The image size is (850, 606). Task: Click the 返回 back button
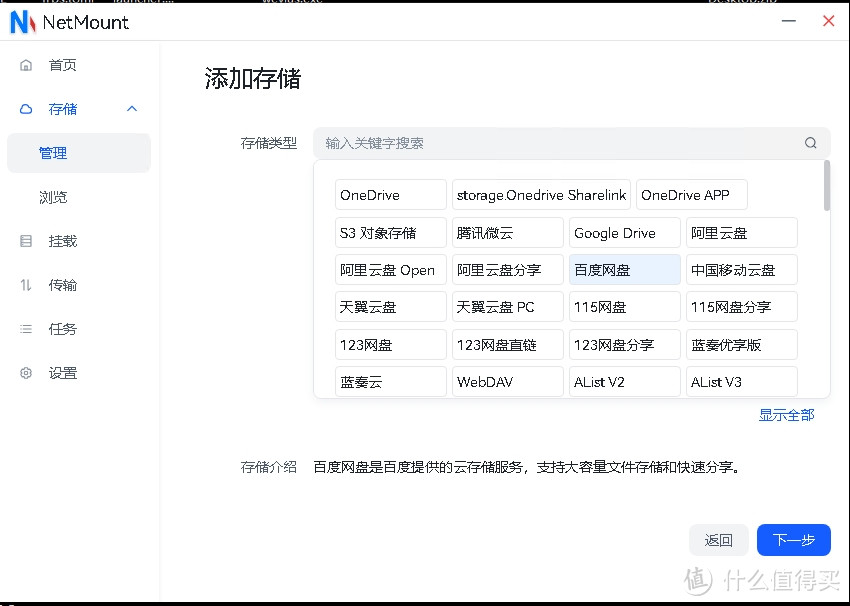click(719, 539)
